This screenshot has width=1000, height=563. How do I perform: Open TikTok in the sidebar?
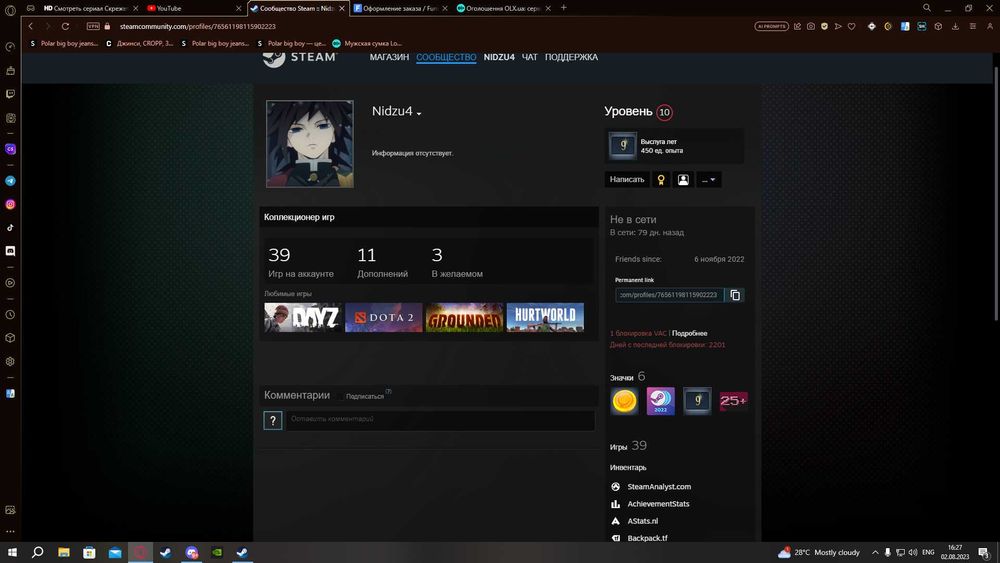[x=10, y=228]
